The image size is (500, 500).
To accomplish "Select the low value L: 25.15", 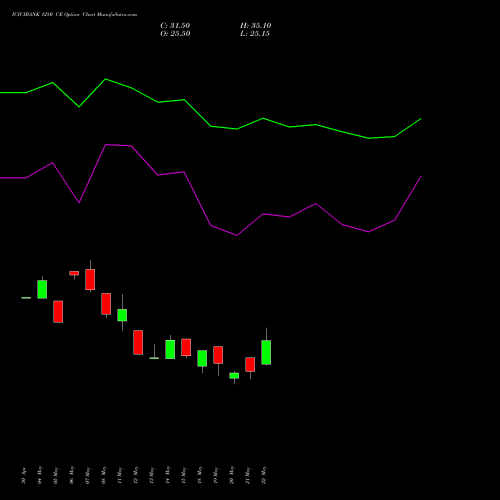I will coord(255,34).
